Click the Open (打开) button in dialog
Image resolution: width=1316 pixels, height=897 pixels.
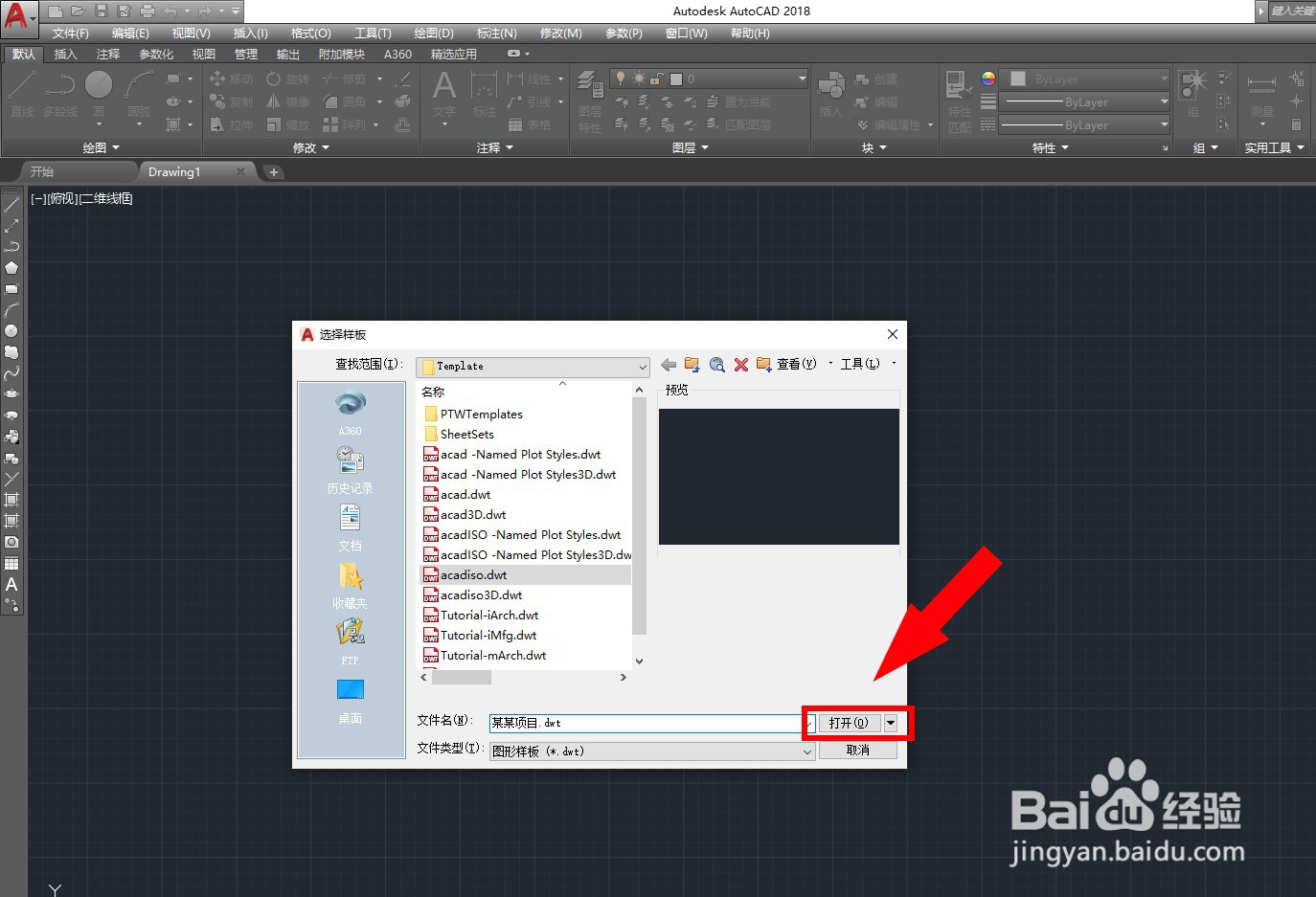(849, 723)
